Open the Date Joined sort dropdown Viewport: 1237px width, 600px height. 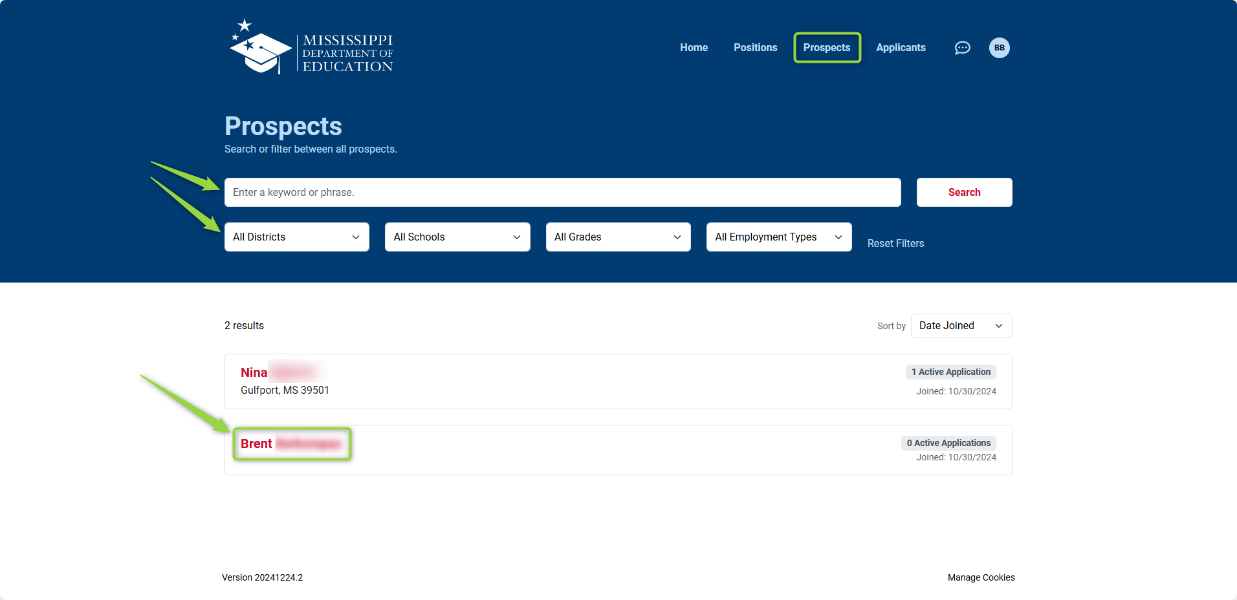point(960,325)
